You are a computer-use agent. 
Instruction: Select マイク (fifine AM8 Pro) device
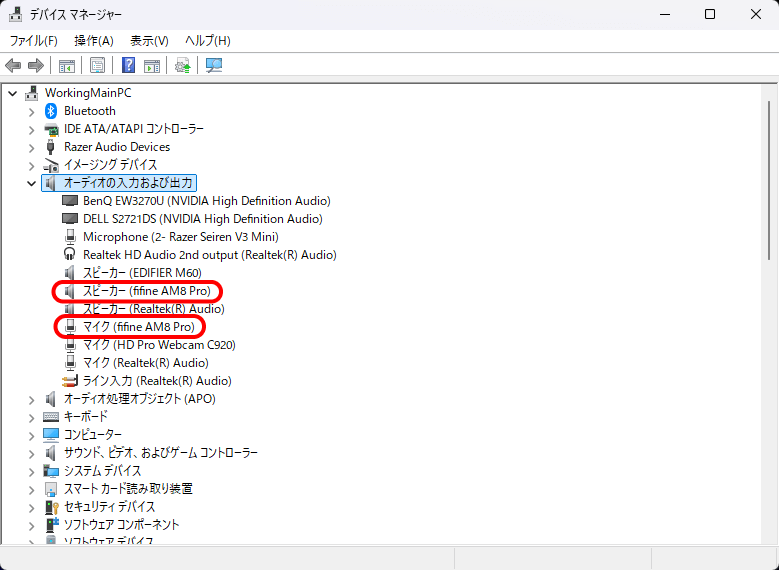(138, 327)
